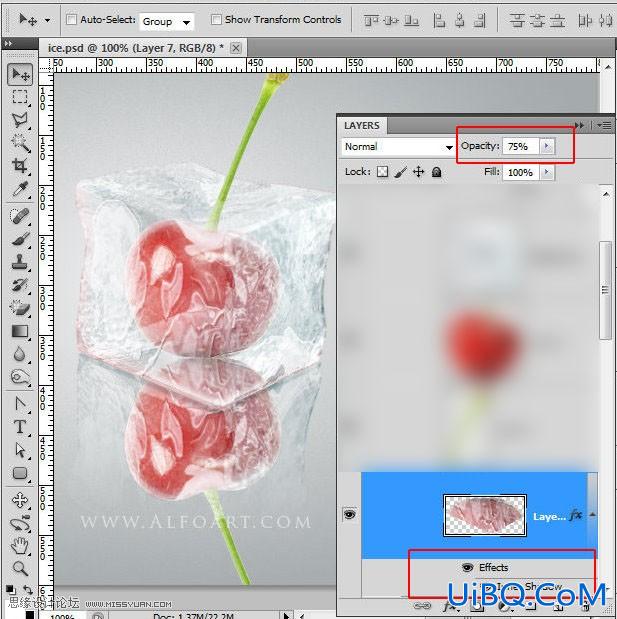Select the Magic Wand tool
The image size is (617, 619).
coord(20,143)
